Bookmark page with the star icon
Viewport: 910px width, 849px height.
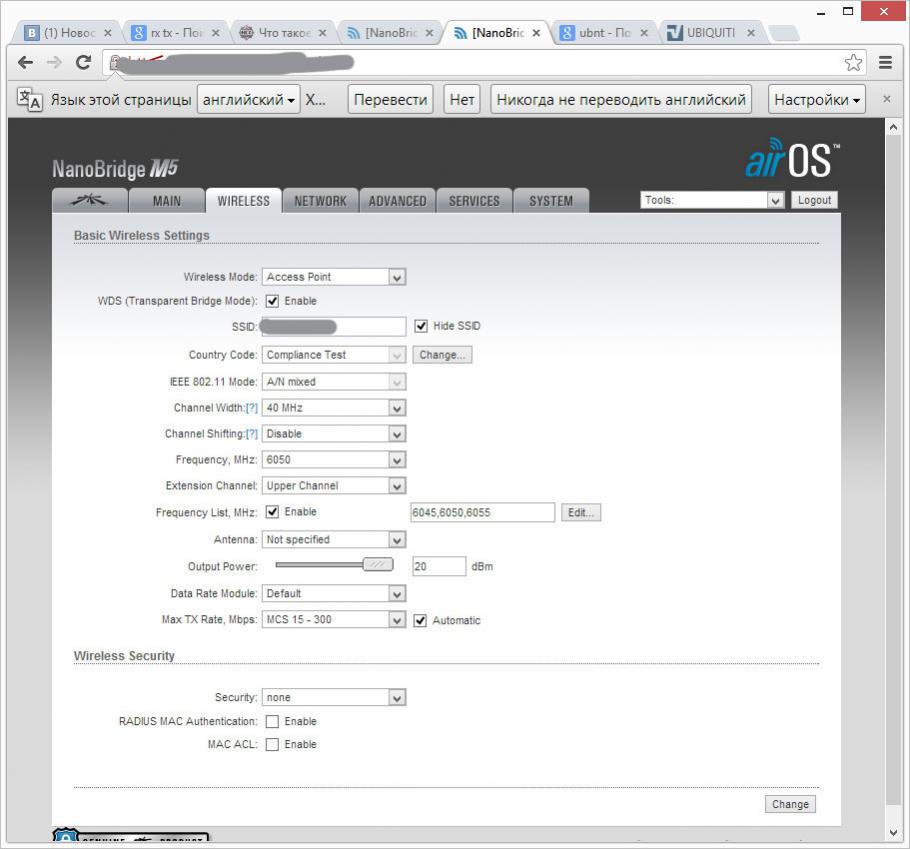[853, 63]
